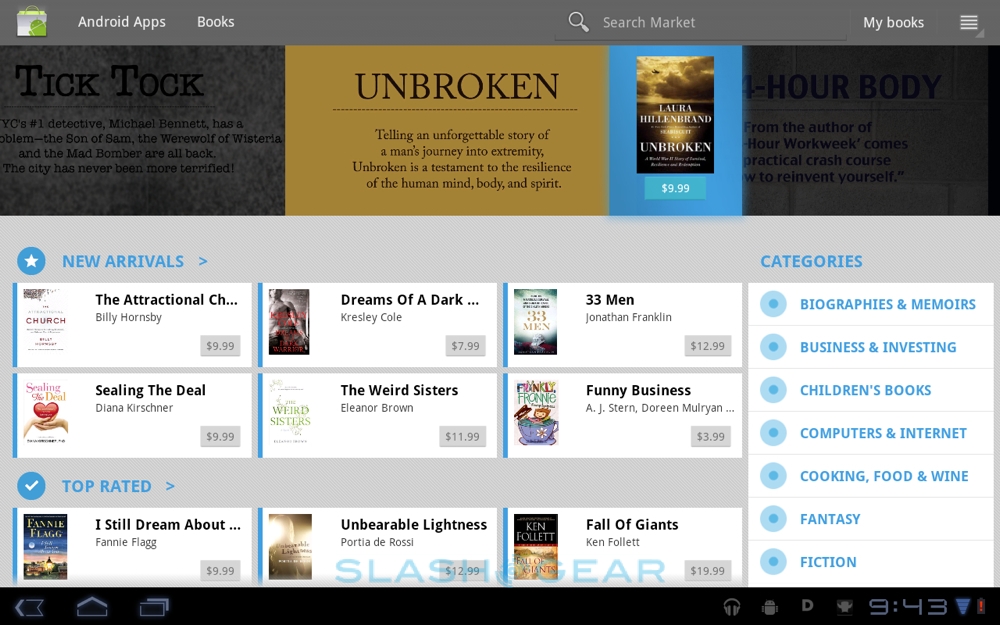Image resolution: width=1000 pixels, height=625 pixels.
Task: Tap the Android Market bag logo
Action: tap(31, 21)
